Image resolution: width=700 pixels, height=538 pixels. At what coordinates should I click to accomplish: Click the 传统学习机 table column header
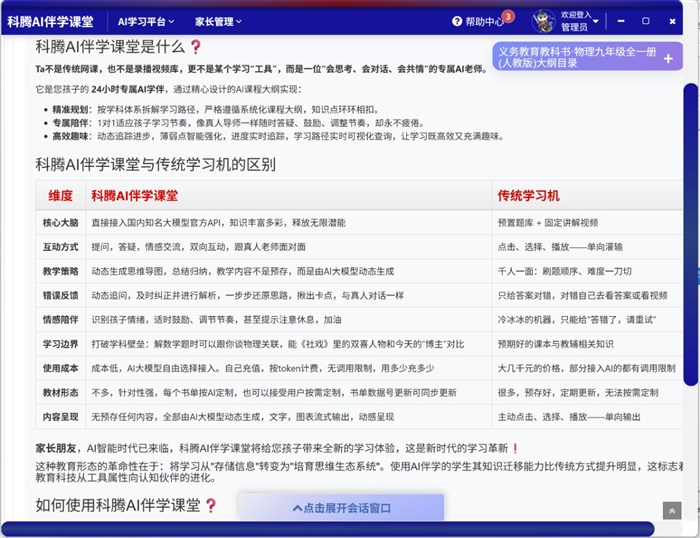point(528,195)
